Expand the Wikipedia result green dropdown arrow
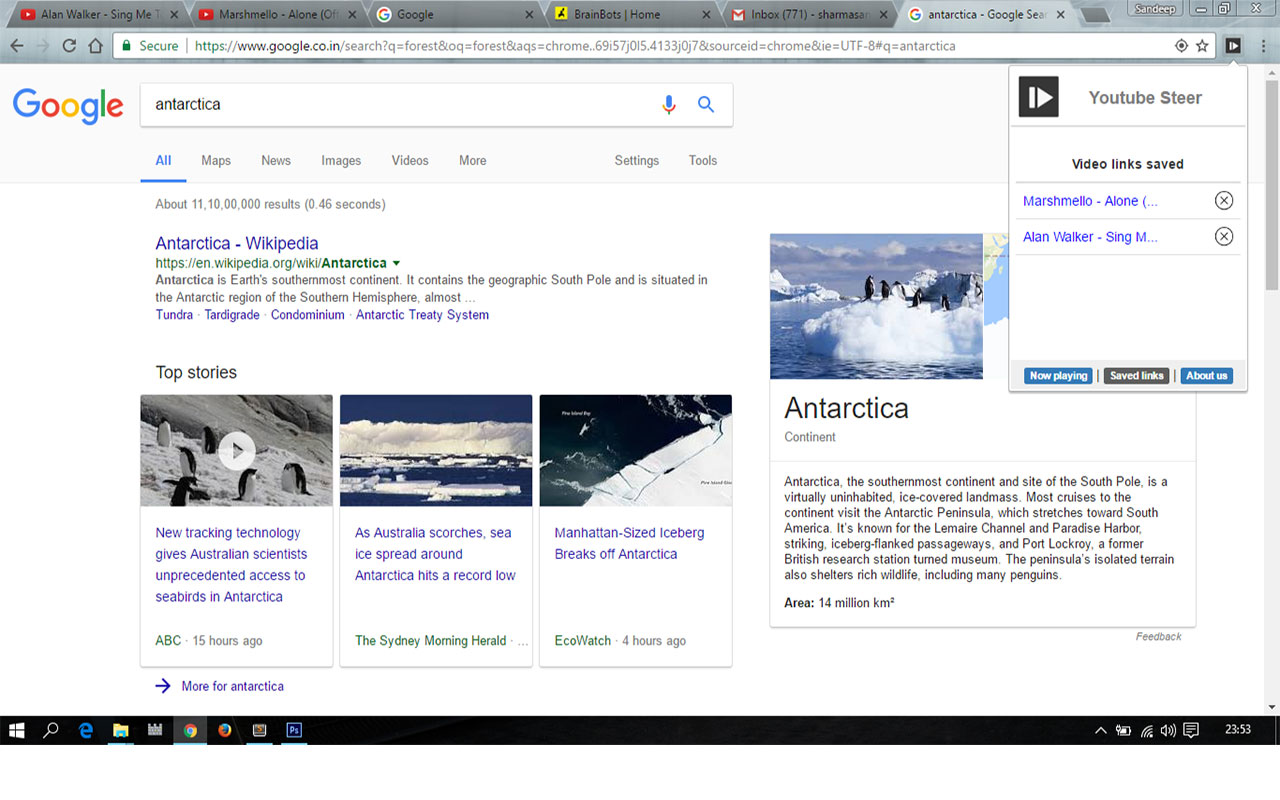This screenshot has height=800, width=1280. 396,263
